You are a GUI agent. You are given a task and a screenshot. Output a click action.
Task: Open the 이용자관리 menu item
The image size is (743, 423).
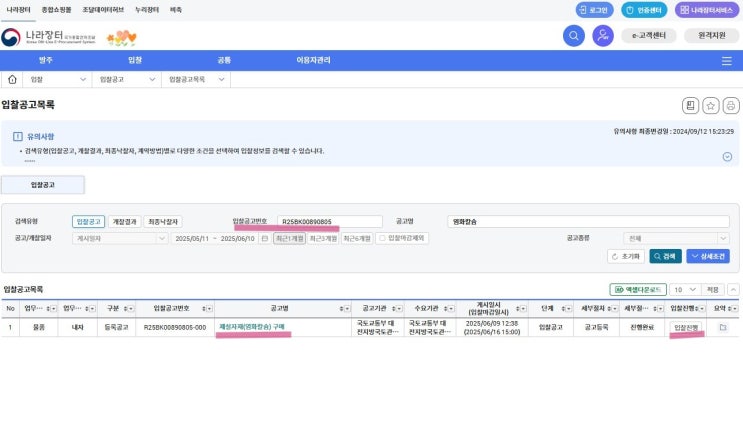(313, 60)
